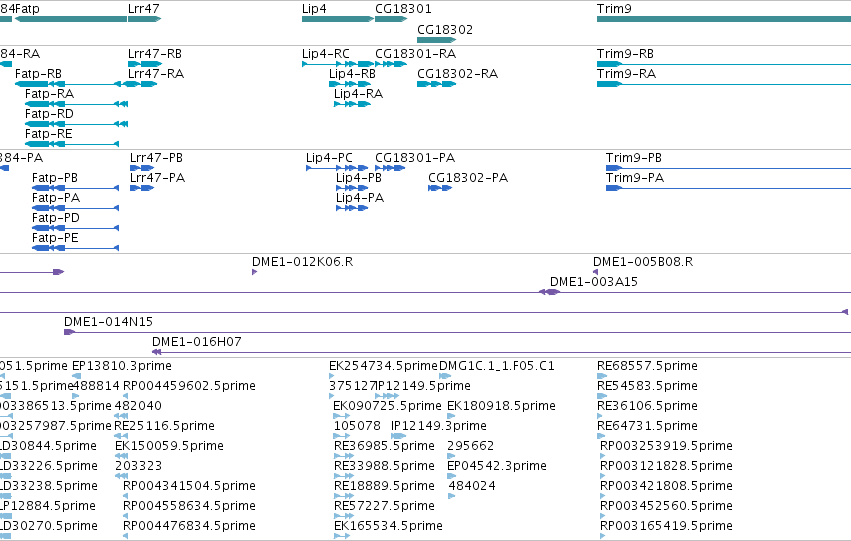Image resolution: width=851 pixels, height=541 pixels.
Task: Select the Lip4 gene bar
Action: pos(338,19)
